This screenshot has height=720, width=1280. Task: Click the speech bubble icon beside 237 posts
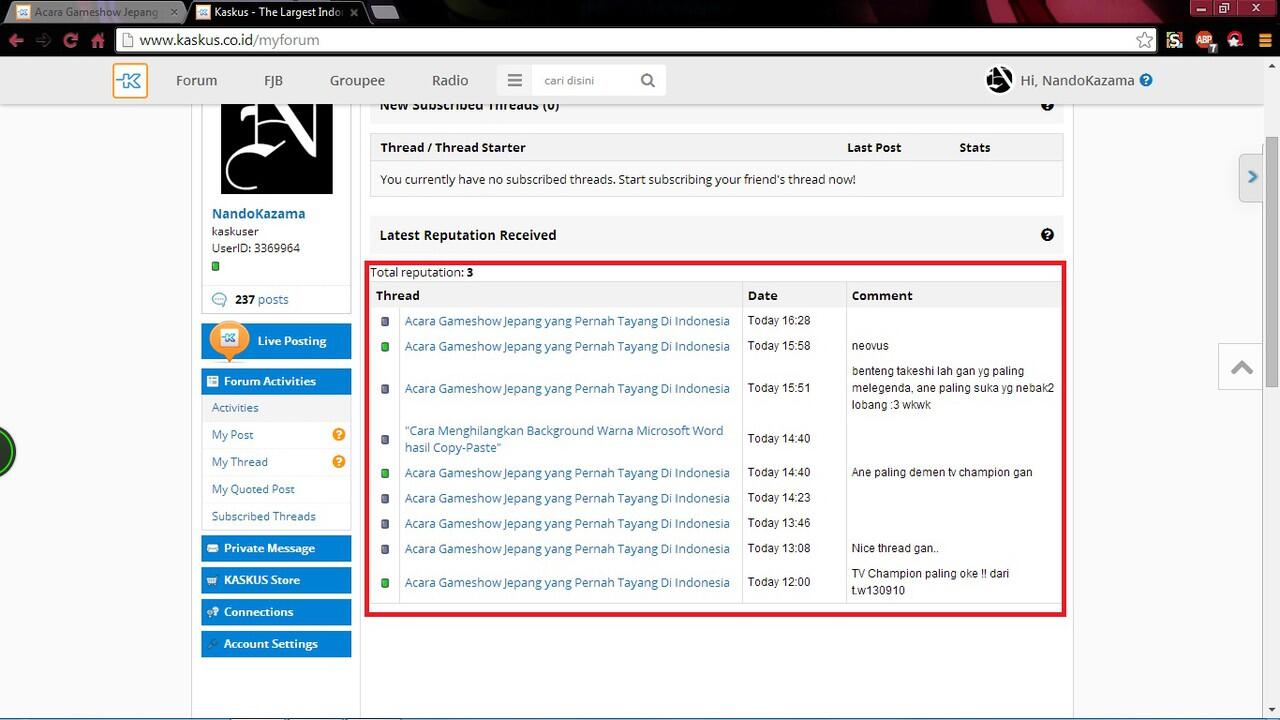(x=220, y=299)
